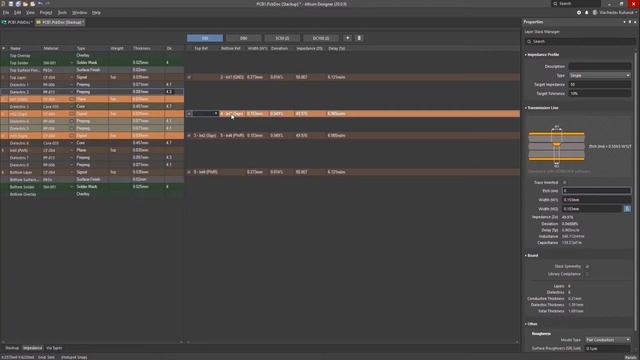Click the open folder icon in the title bar
This screenshot has height=360, width=640.
[x=25, y=4]
